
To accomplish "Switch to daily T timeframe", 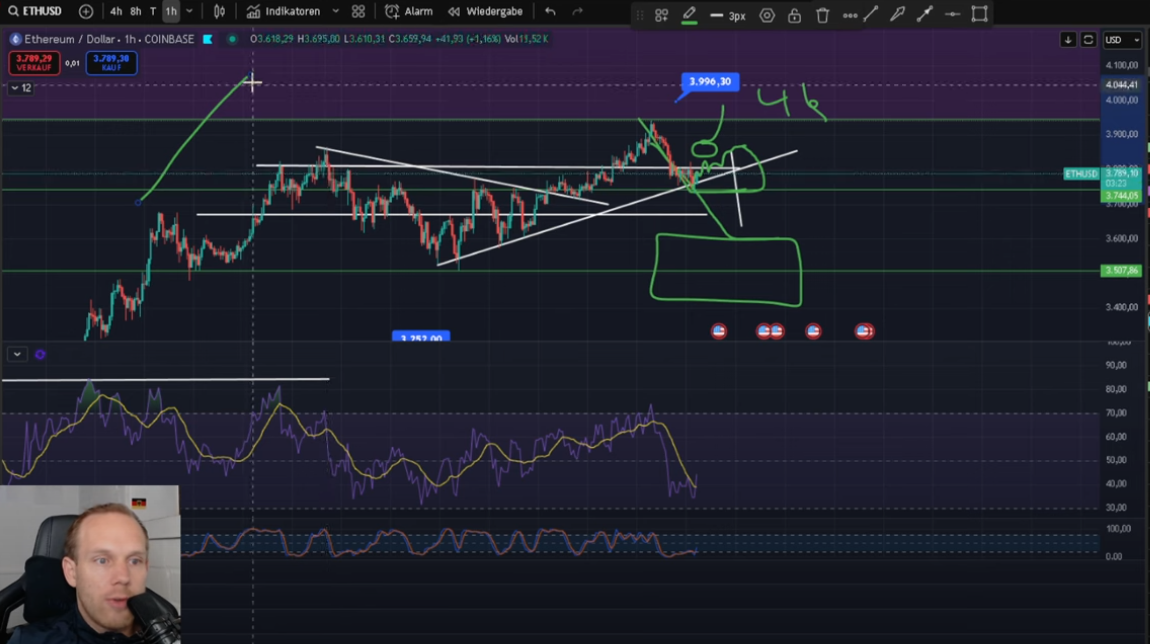I will (x=153, y=11).
